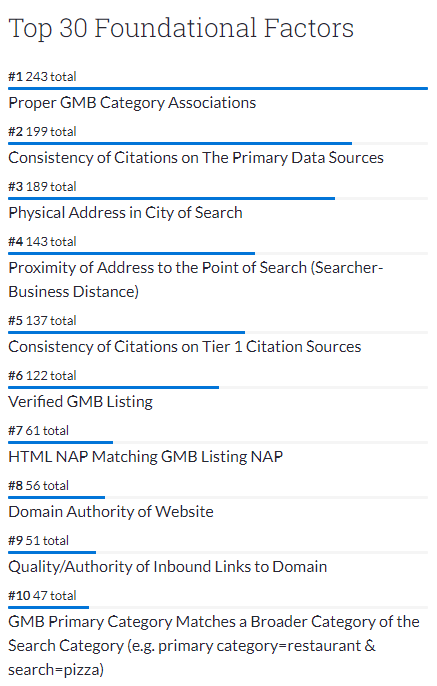Click the #7 61 total bar
This screenshot has height=686, width=437.
[218, 442]
